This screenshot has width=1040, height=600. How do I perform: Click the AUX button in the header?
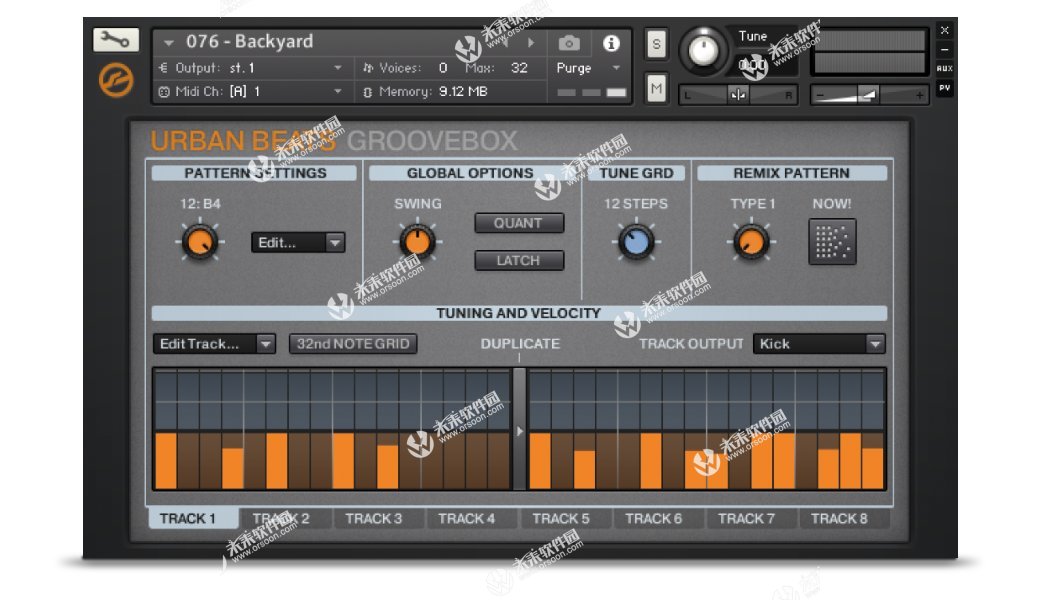(944, 68)
